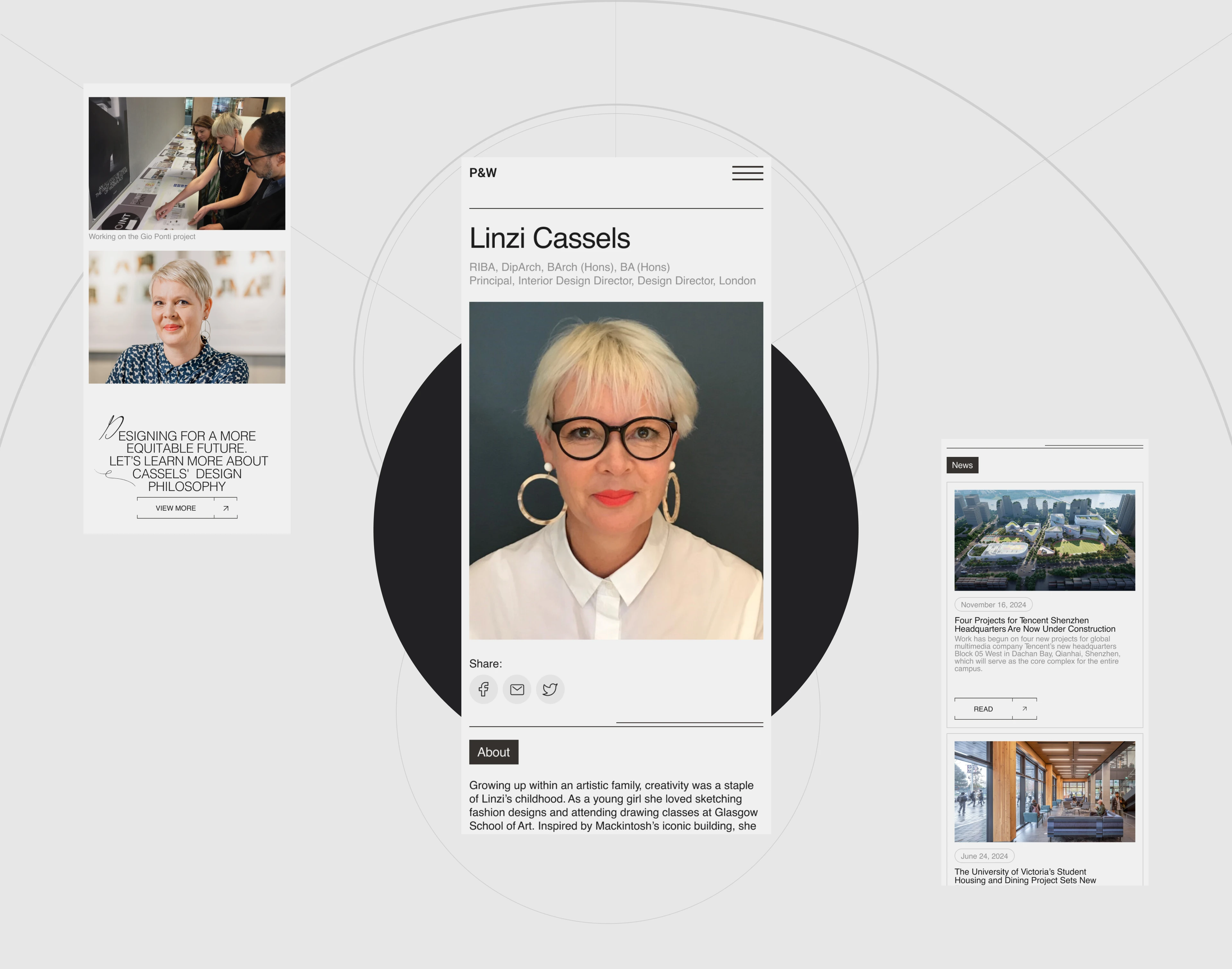The width and height of the screenshot is (1232, 969).
Task: Click the P&W logo
Action: [483, 173]
